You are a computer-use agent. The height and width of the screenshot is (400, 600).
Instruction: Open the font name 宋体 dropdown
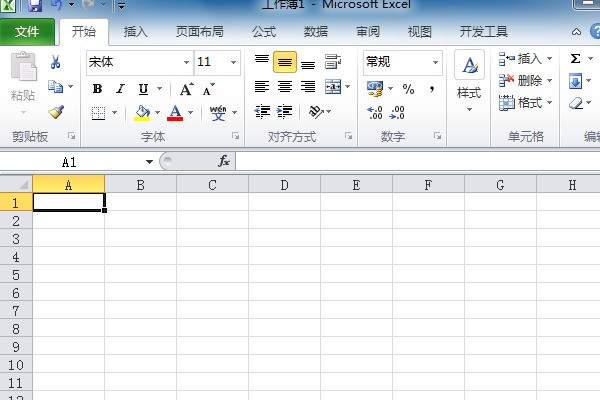pyautogui.click(x=186, y=62)
